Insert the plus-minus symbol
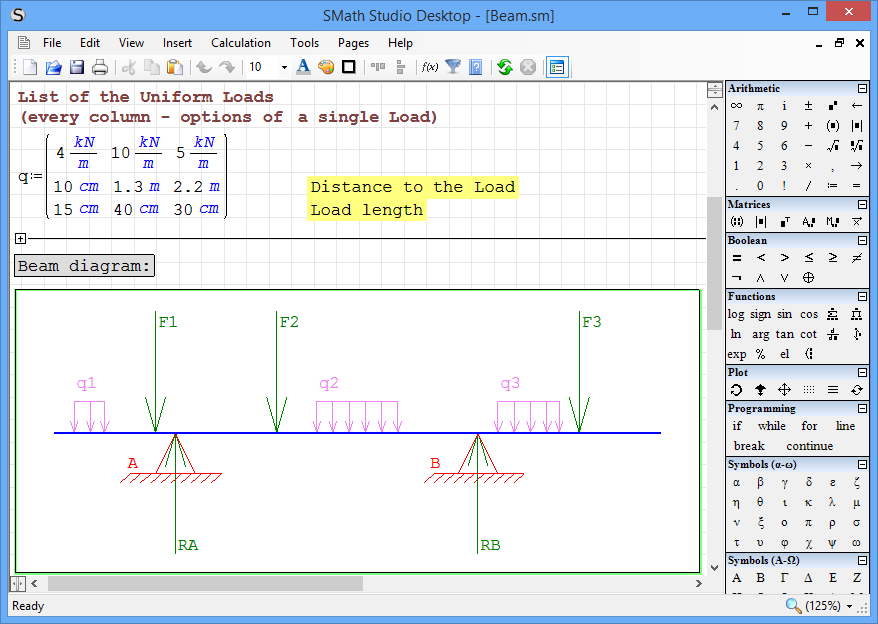878x624 pixels. point(808,105)
